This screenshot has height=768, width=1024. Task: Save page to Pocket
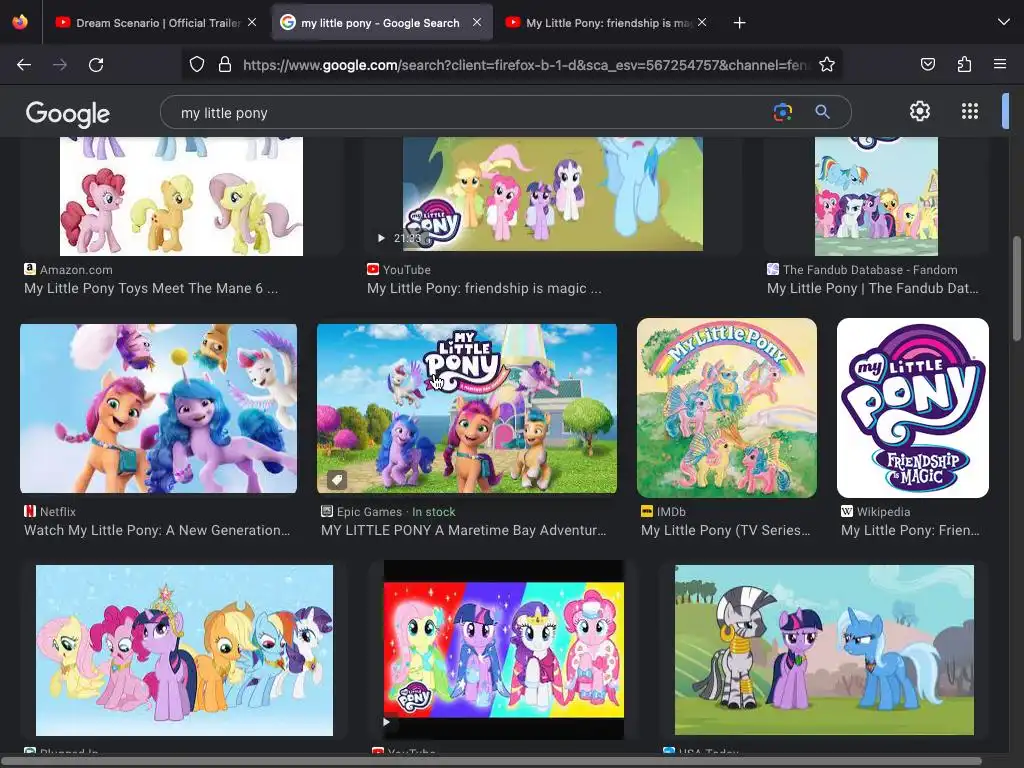(x=928, y=65)
